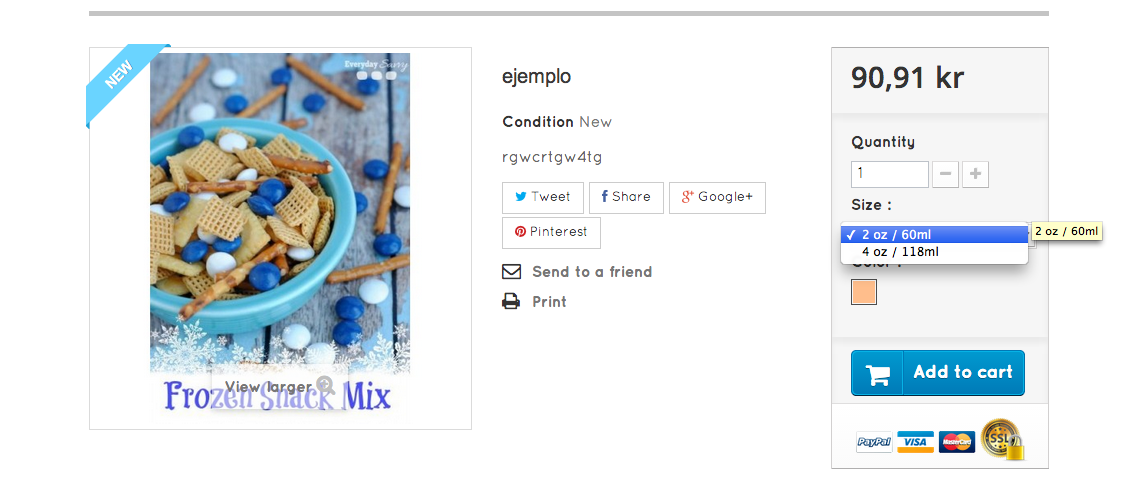Click the Visa card logo

[915, 442]
